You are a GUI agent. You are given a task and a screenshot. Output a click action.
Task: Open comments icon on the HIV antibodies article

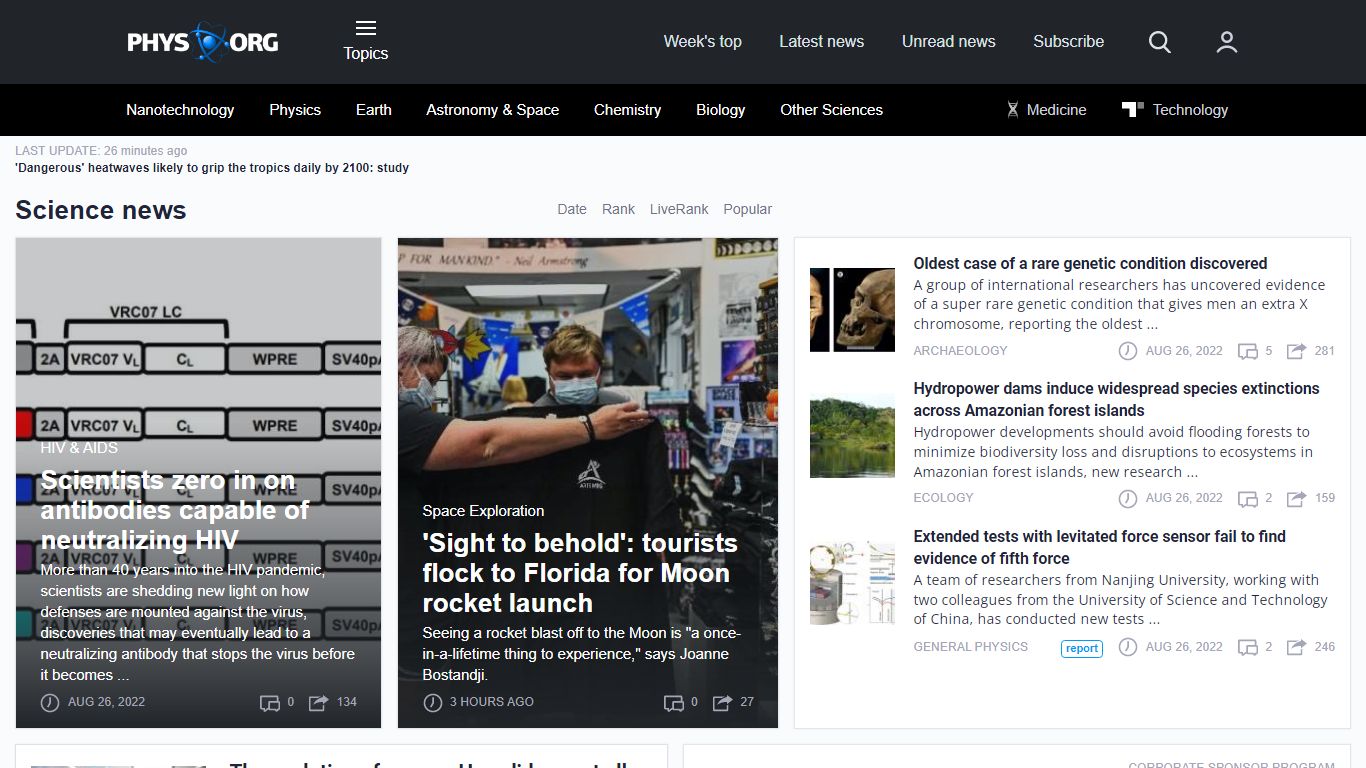tap(270, 703)
